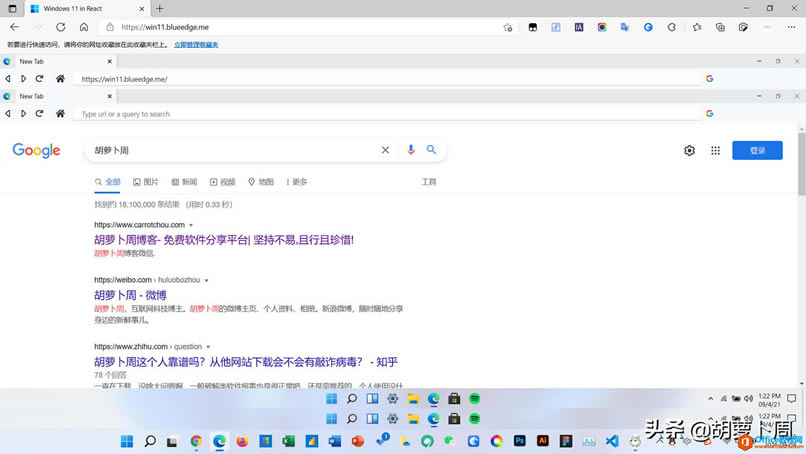
Task: Open Spotify in the upper nested taskbar
Action: (474, 398)
